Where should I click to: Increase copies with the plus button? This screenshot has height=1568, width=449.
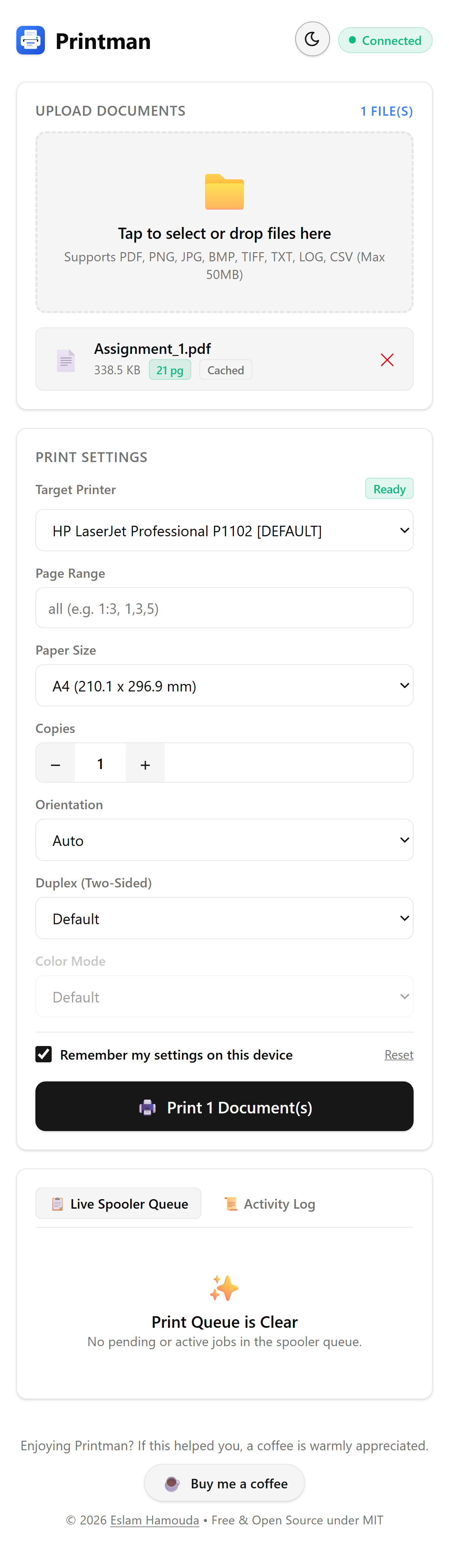tap(145, 763)
